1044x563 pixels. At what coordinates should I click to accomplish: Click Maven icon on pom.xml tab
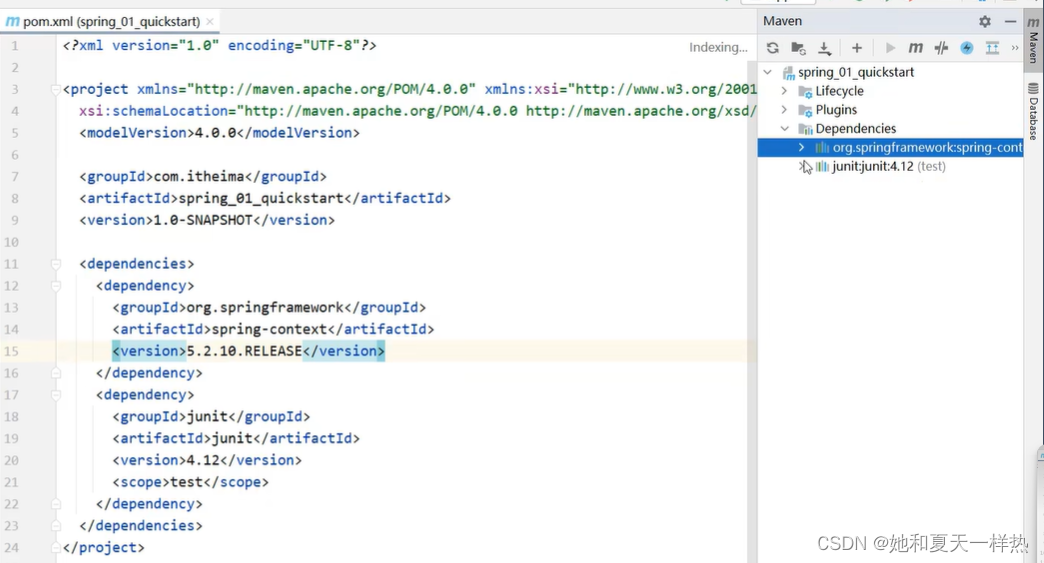pyautogui.click(x=13, y=21)
